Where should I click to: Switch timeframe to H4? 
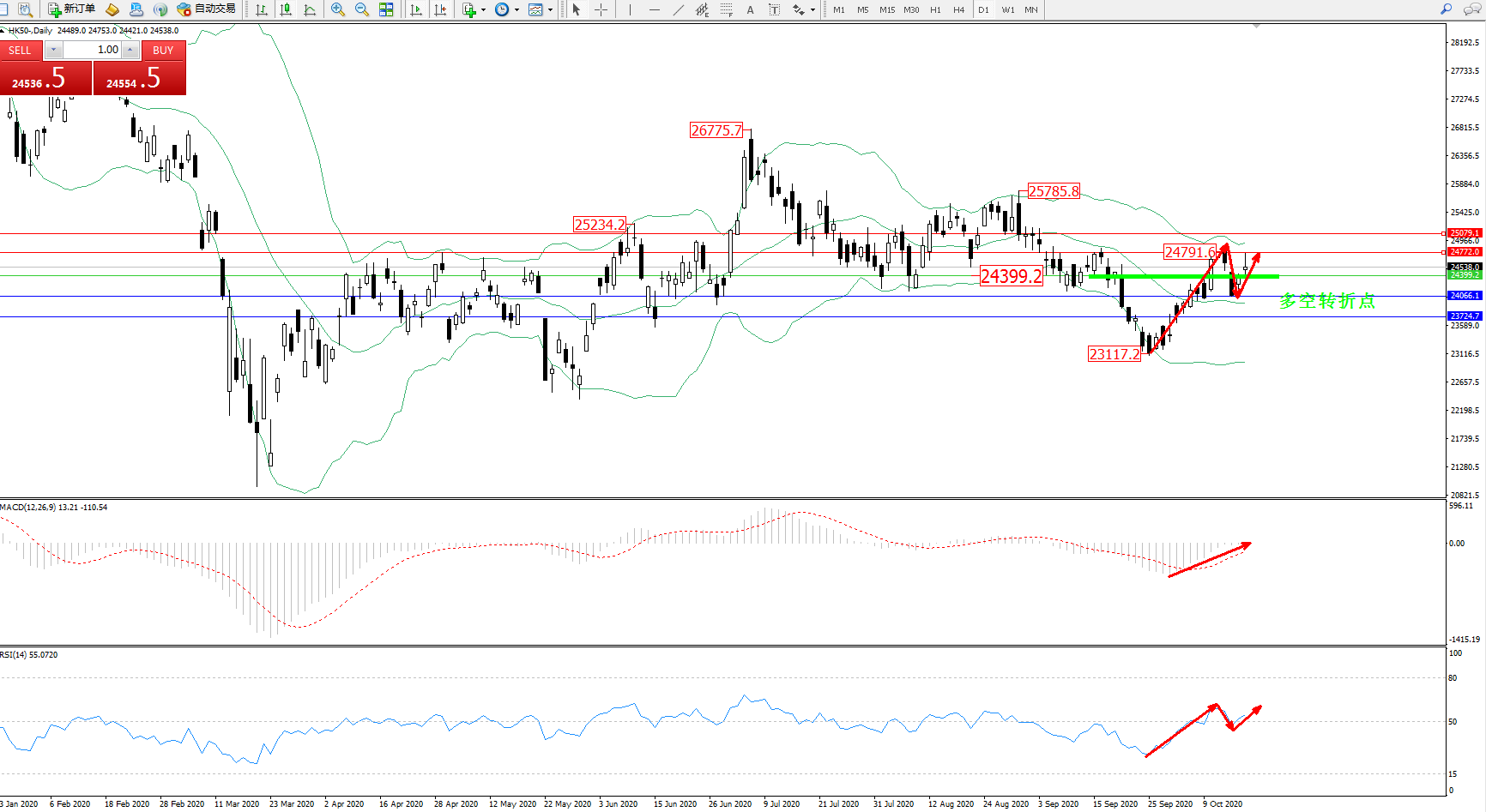click(x=959, y=10)
